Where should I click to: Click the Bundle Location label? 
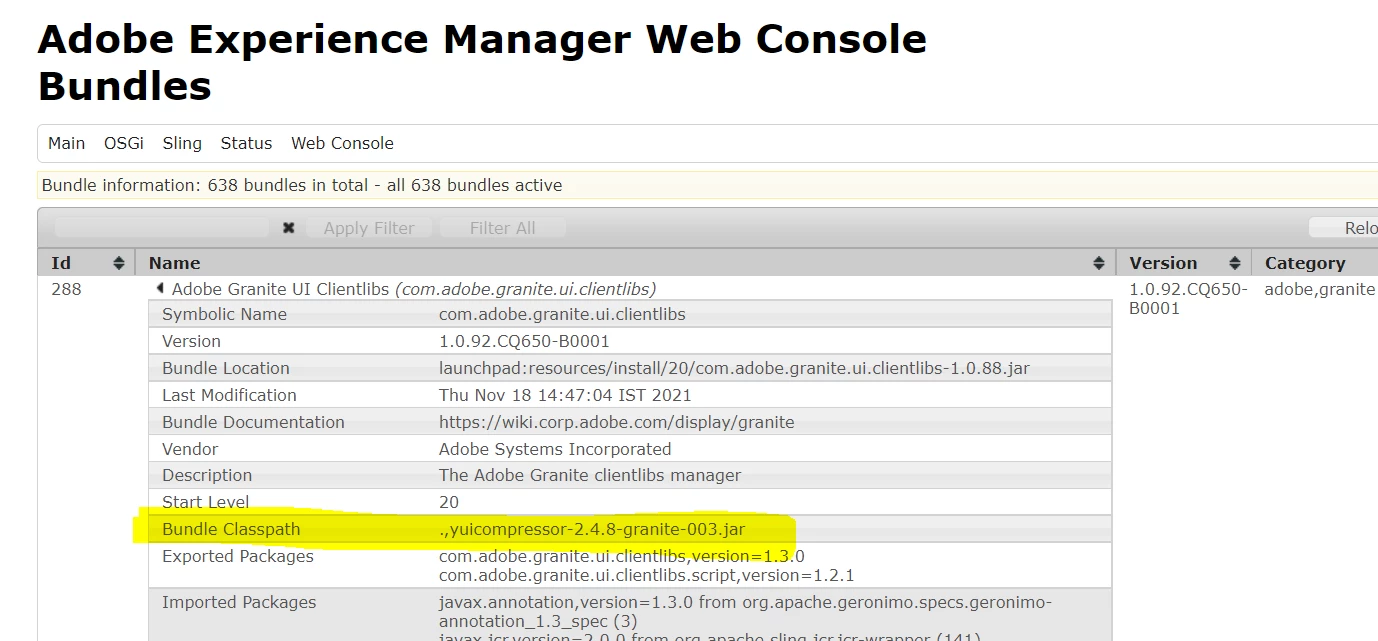tap(226, 368)
